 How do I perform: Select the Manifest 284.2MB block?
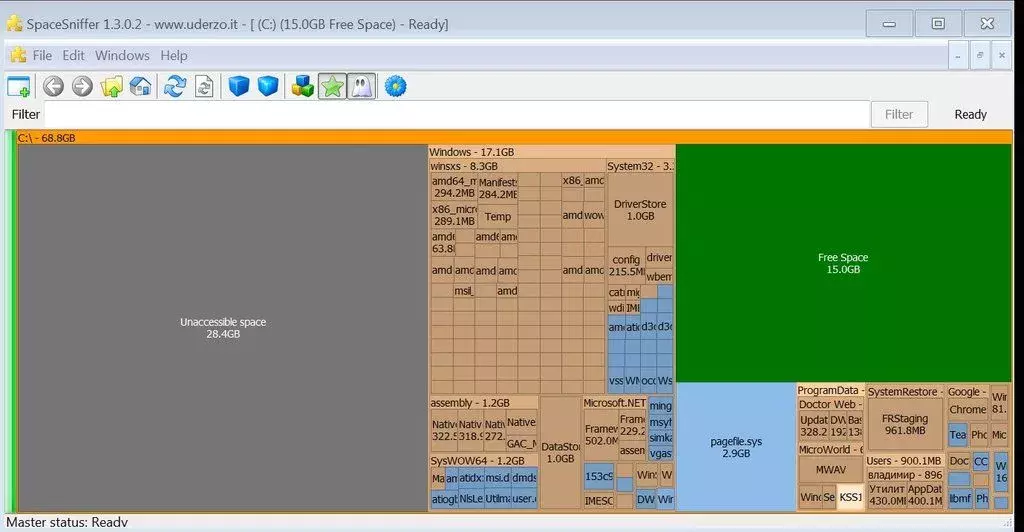[x=498, y=188]
